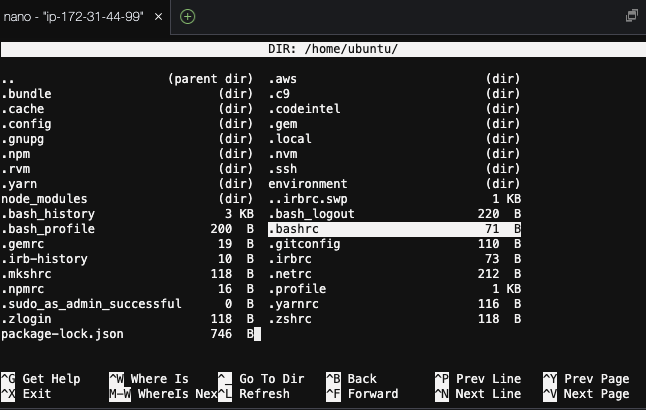Select the parent dir '..' entry

coord(127,79)
